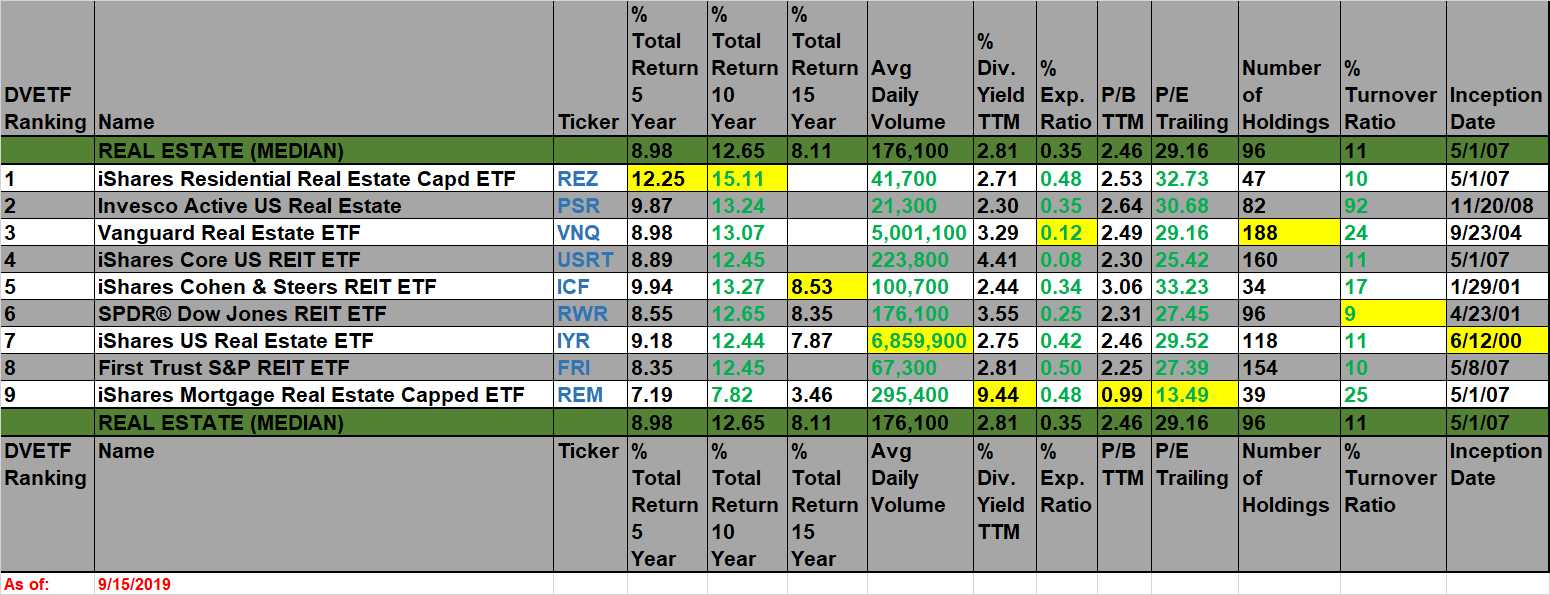This screenshot has height=595, width=1550.
Task: Select the 41,700 average daily volume cell
Action: point(920,179)
